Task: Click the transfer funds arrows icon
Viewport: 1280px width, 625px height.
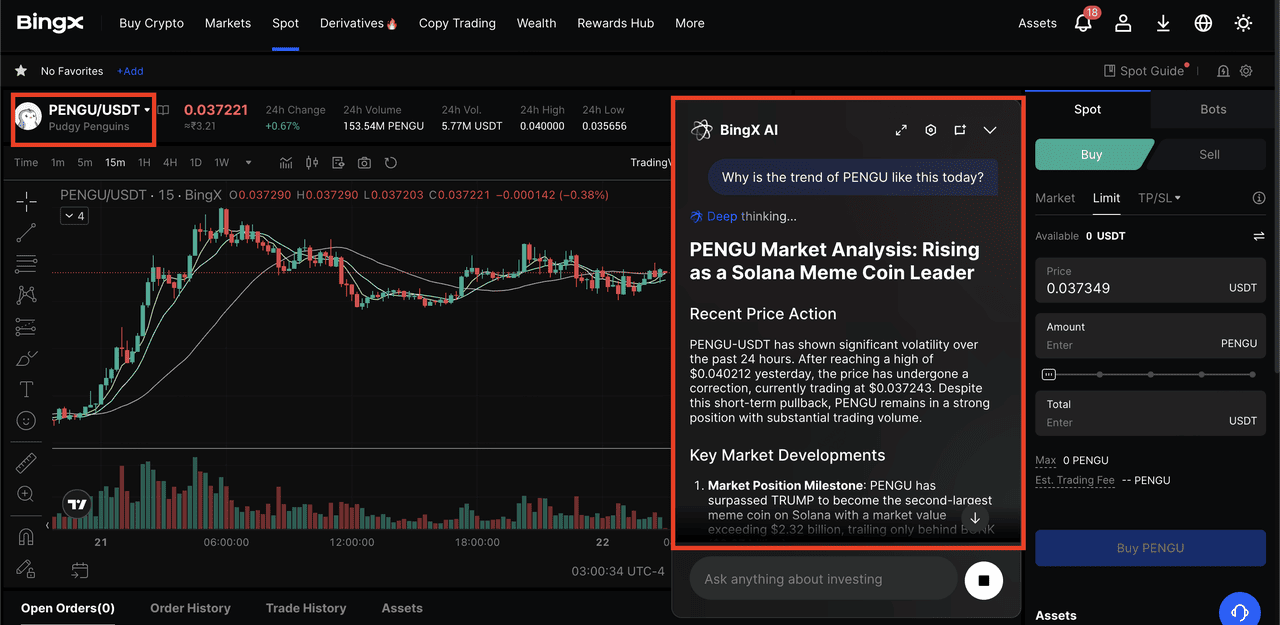Action: coord(1258,236)
